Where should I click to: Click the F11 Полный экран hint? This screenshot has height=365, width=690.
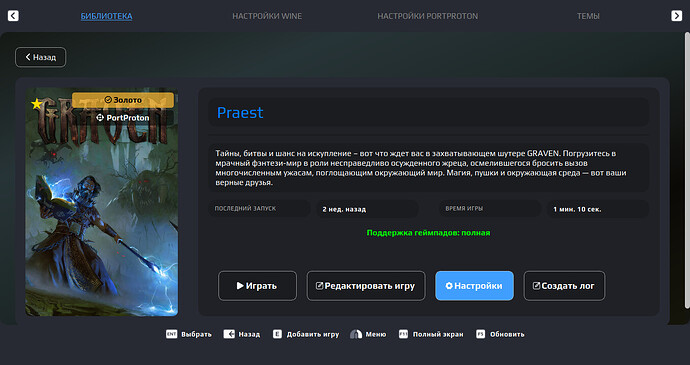pos(431,334)
